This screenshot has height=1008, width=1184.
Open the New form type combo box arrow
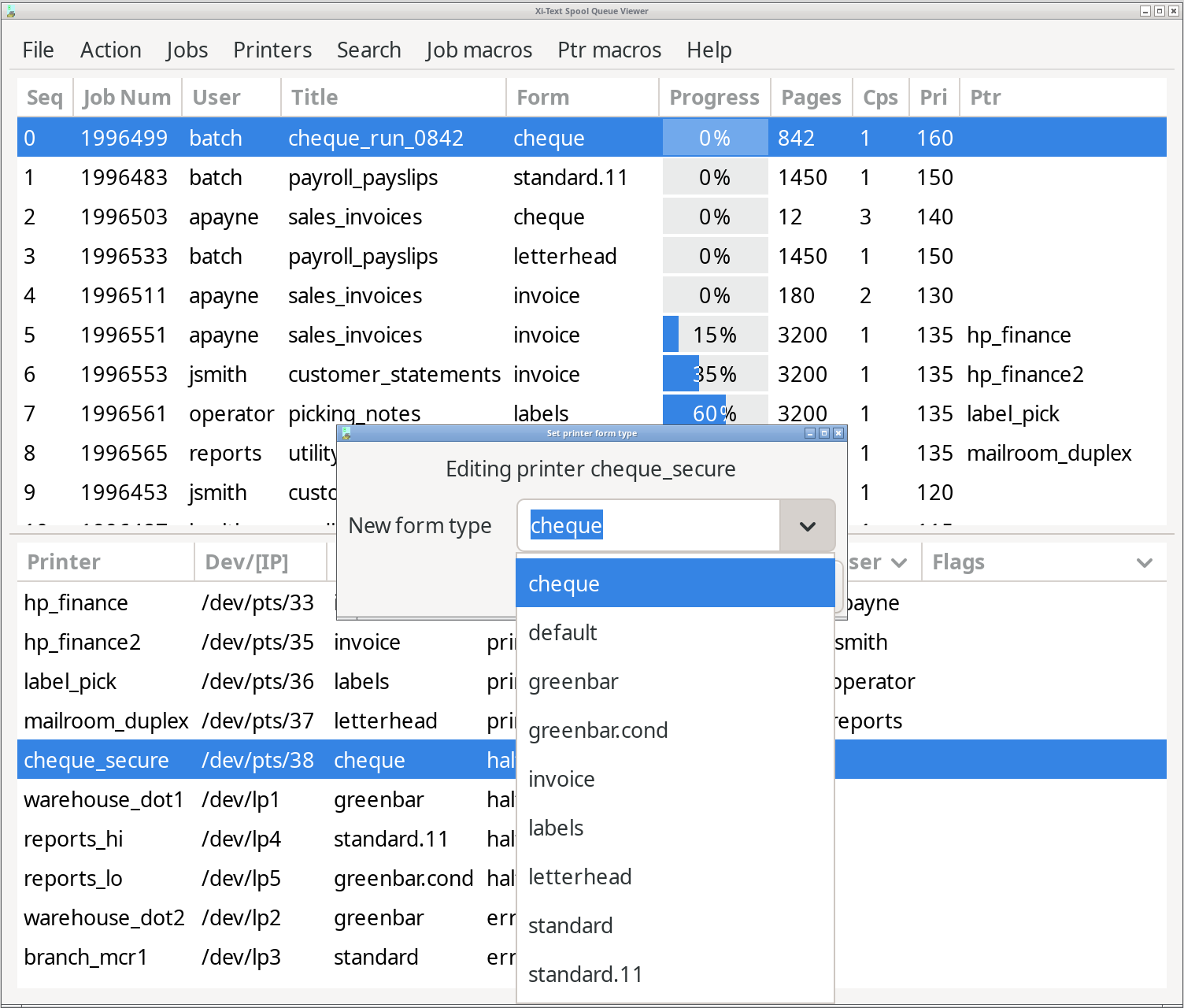click(807, 526)
